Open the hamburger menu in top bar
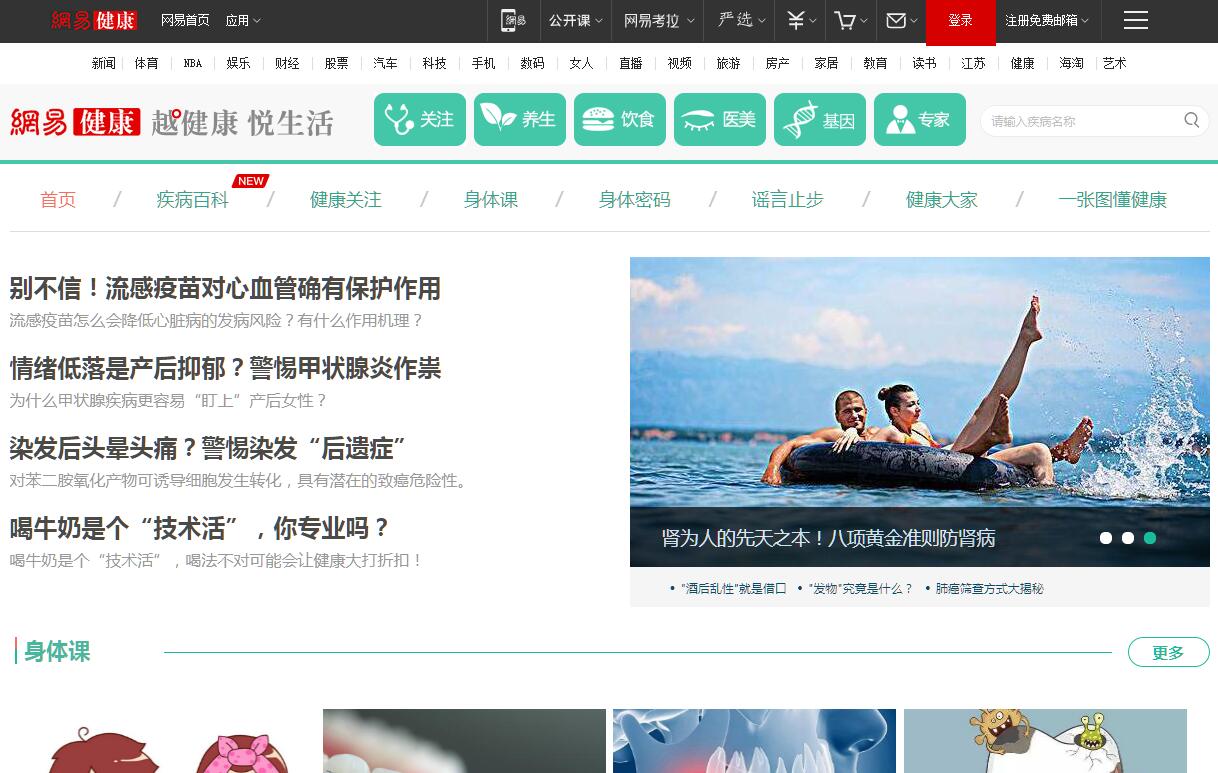1218x773 pixels. (x=1135, y=21)
